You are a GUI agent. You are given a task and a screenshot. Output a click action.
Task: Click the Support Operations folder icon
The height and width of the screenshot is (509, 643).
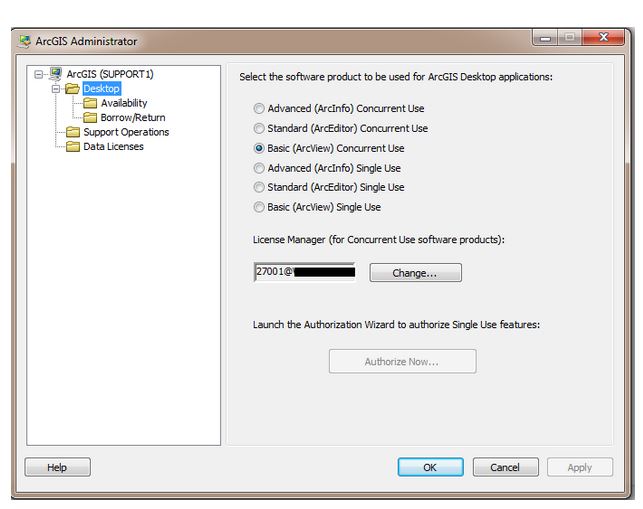[x=73, y=132]
